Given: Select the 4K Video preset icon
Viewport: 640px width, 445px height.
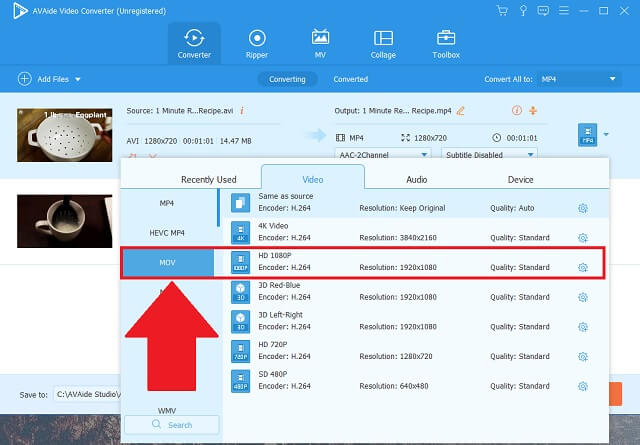Looking at the screenshot, I should click(x=240, y=232).
